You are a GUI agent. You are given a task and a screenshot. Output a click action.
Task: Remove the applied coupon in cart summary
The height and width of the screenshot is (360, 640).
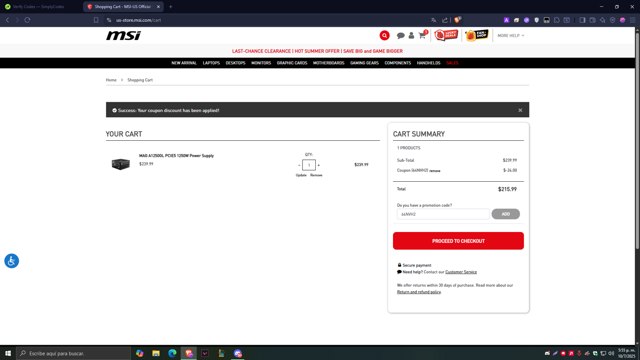coord(435,171)
